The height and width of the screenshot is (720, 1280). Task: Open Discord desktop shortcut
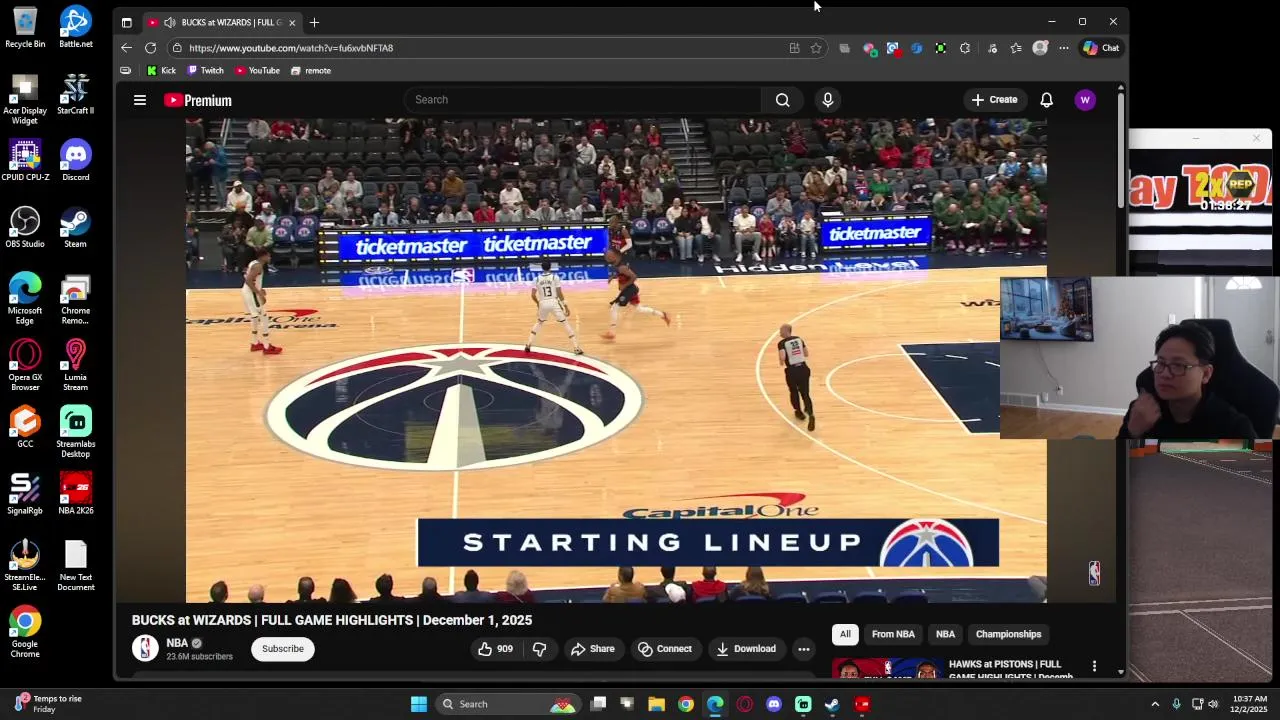[x=75, y=160]
